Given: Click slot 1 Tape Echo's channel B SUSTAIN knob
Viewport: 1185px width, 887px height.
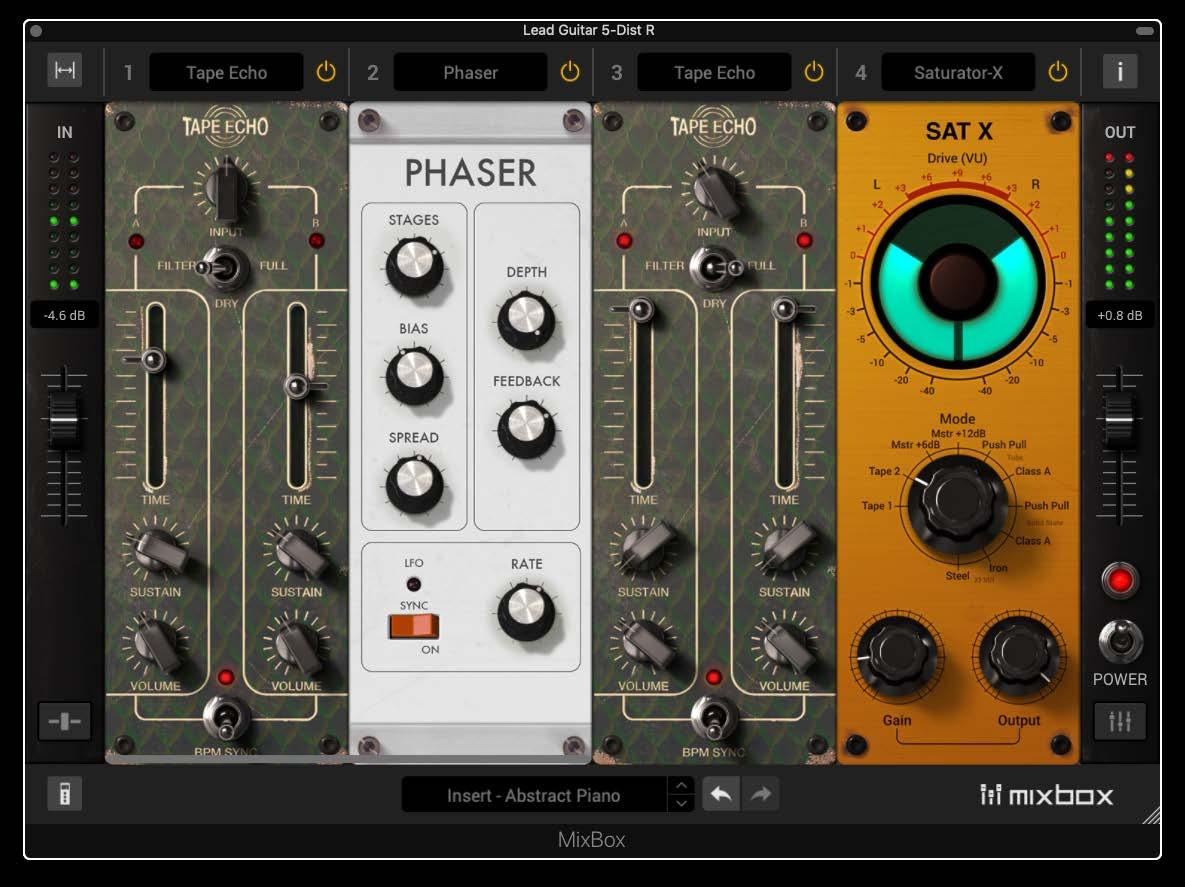Looking at the screenshot, I should (x=297, y=550).
